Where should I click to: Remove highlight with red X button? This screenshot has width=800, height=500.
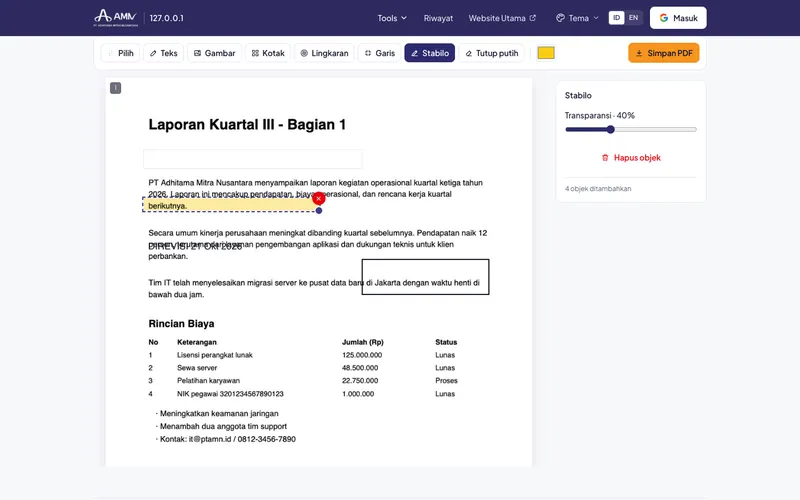[x=318, y=198]
